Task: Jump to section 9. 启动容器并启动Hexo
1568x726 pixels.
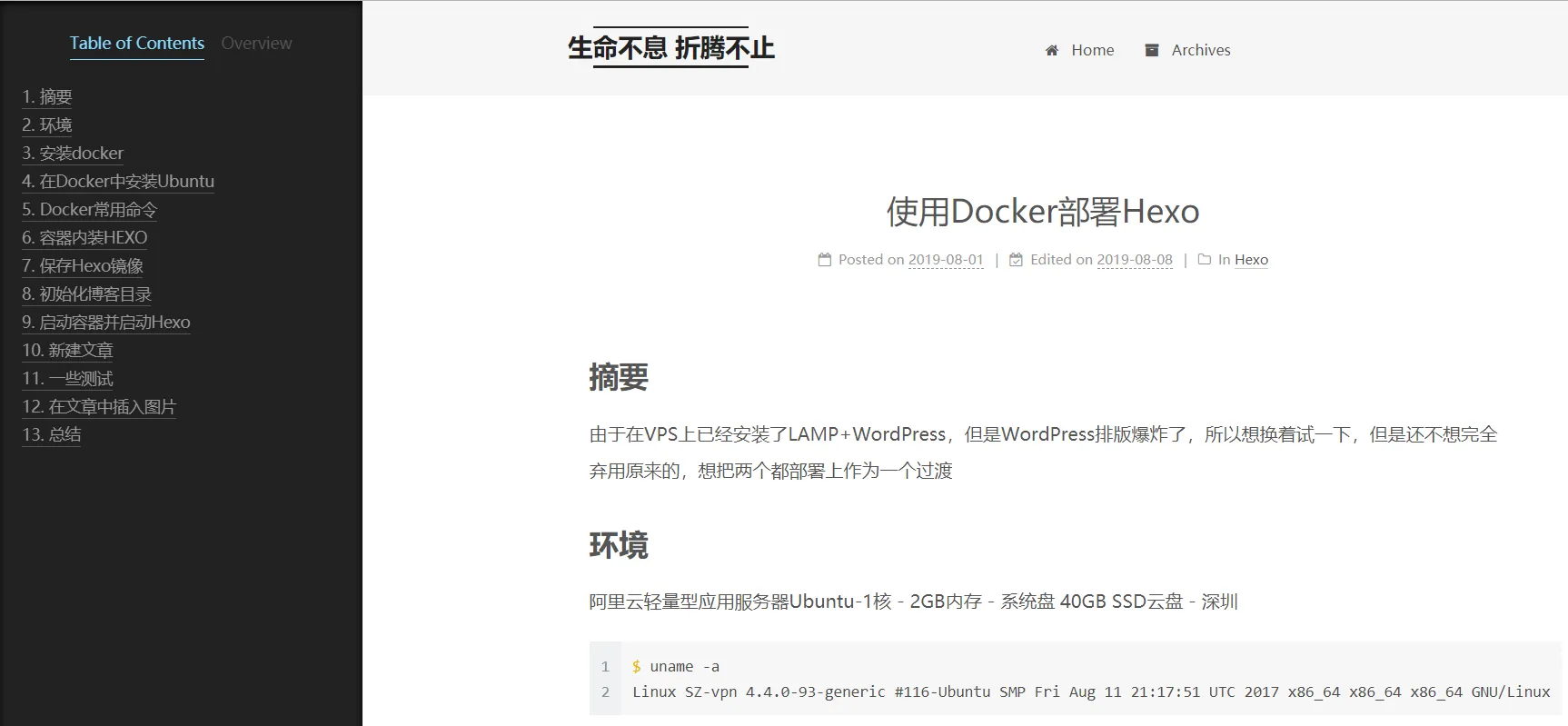Action: [x=106, y=323]
